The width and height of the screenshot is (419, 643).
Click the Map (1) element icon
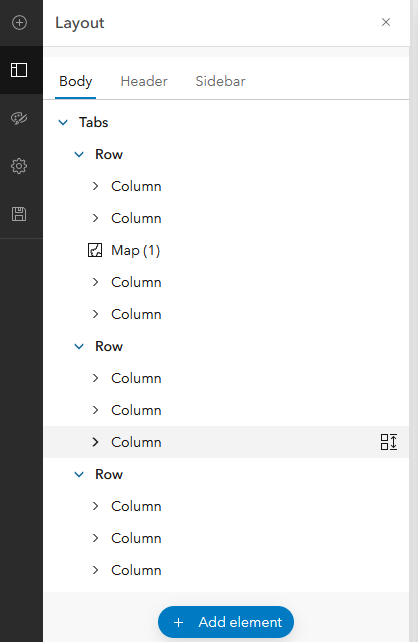tap(95, 250)
